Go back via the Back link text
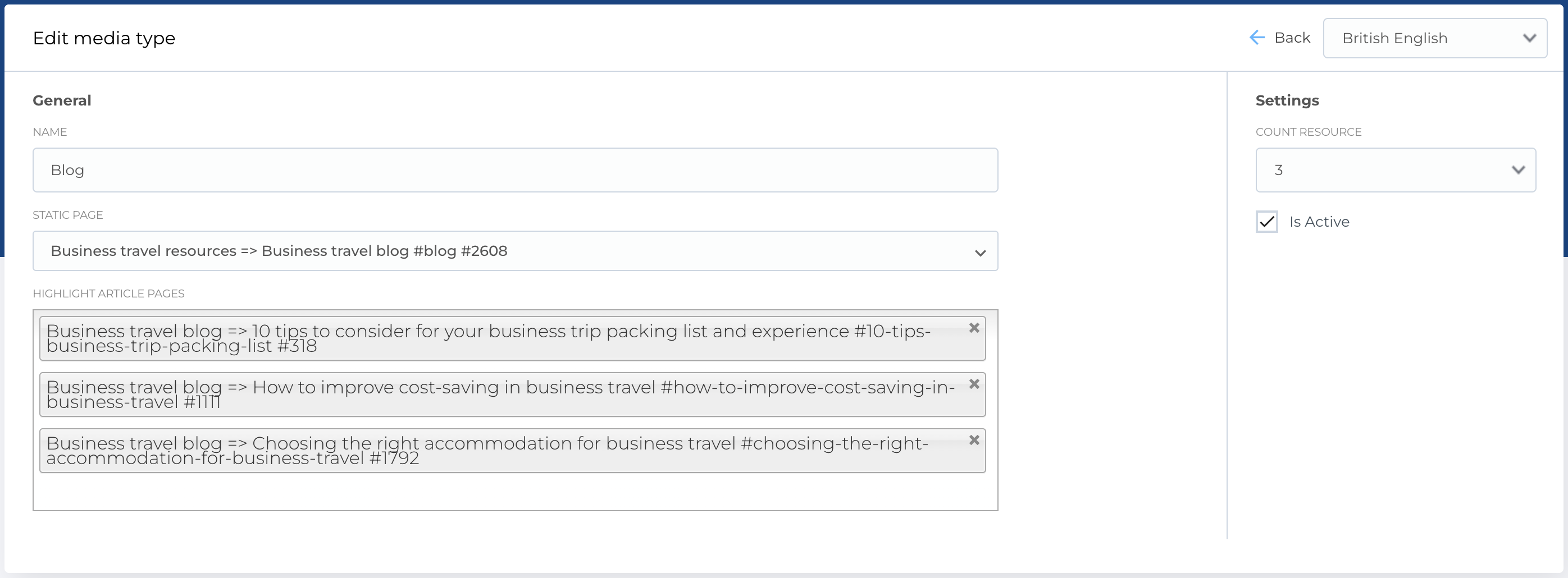Screen dimensions: 1568x578 pos(1292,38)
